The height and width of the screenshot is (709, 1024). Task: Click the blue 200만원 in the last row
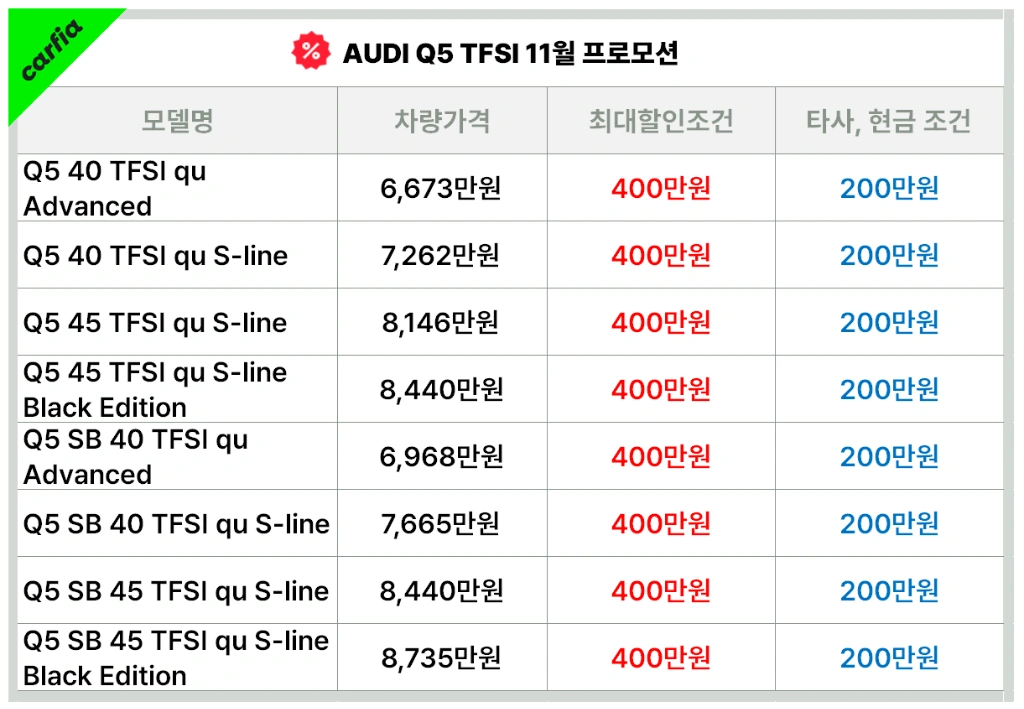coord(889,658)
